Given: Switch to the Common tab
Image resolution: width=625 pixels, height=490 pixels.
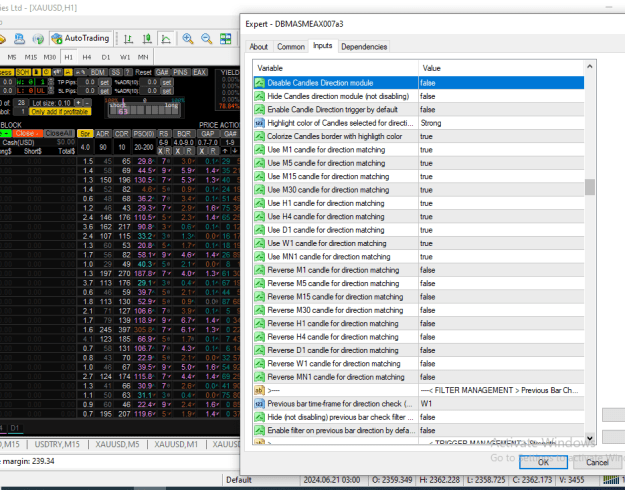Looking at the screenshot, I should click(291, 47).
